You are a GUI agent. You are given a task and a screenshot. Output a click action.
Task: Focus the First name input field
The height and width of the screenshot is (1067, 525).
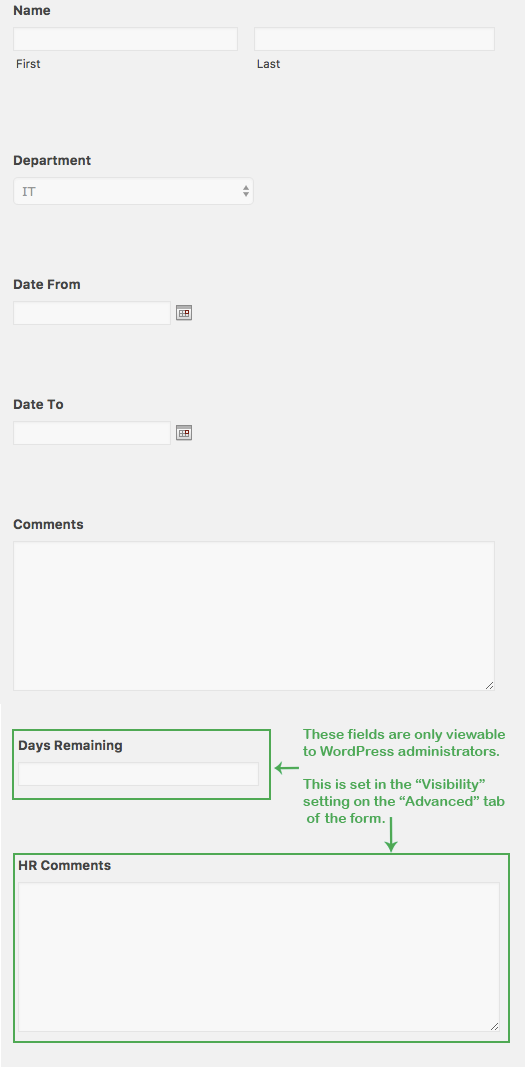point(125,39)
